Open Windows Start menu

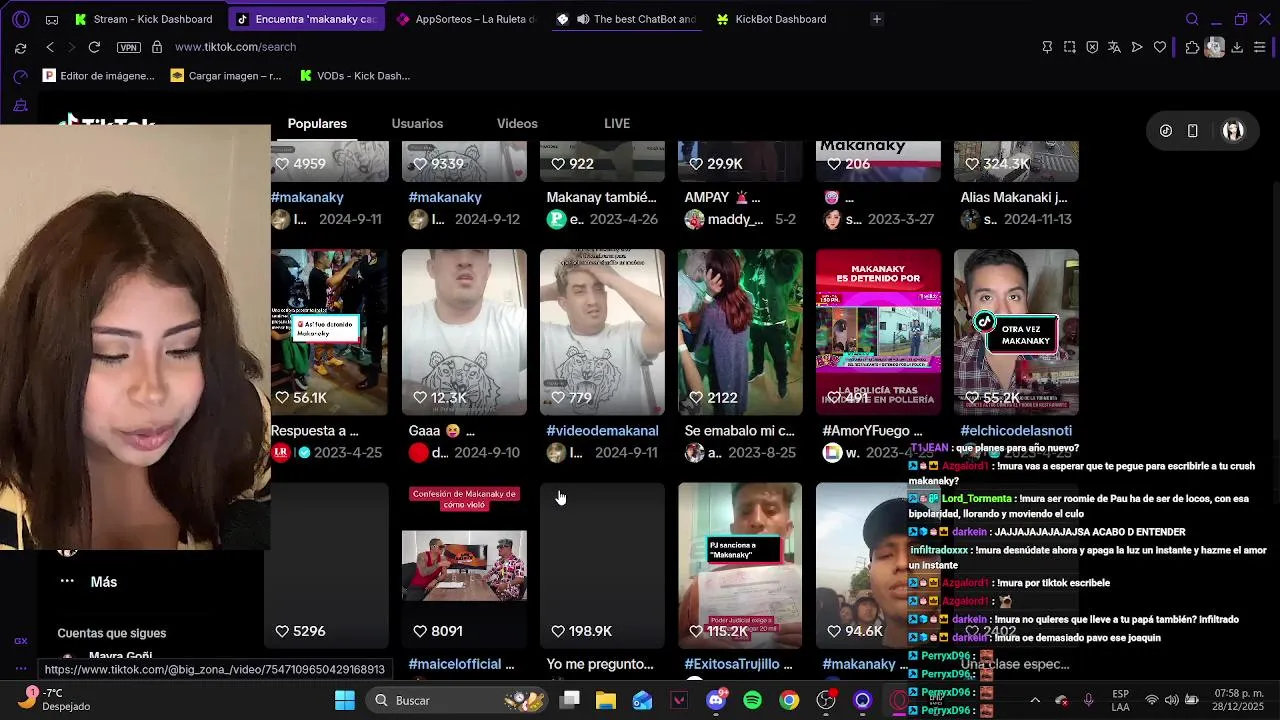point(345,700)
